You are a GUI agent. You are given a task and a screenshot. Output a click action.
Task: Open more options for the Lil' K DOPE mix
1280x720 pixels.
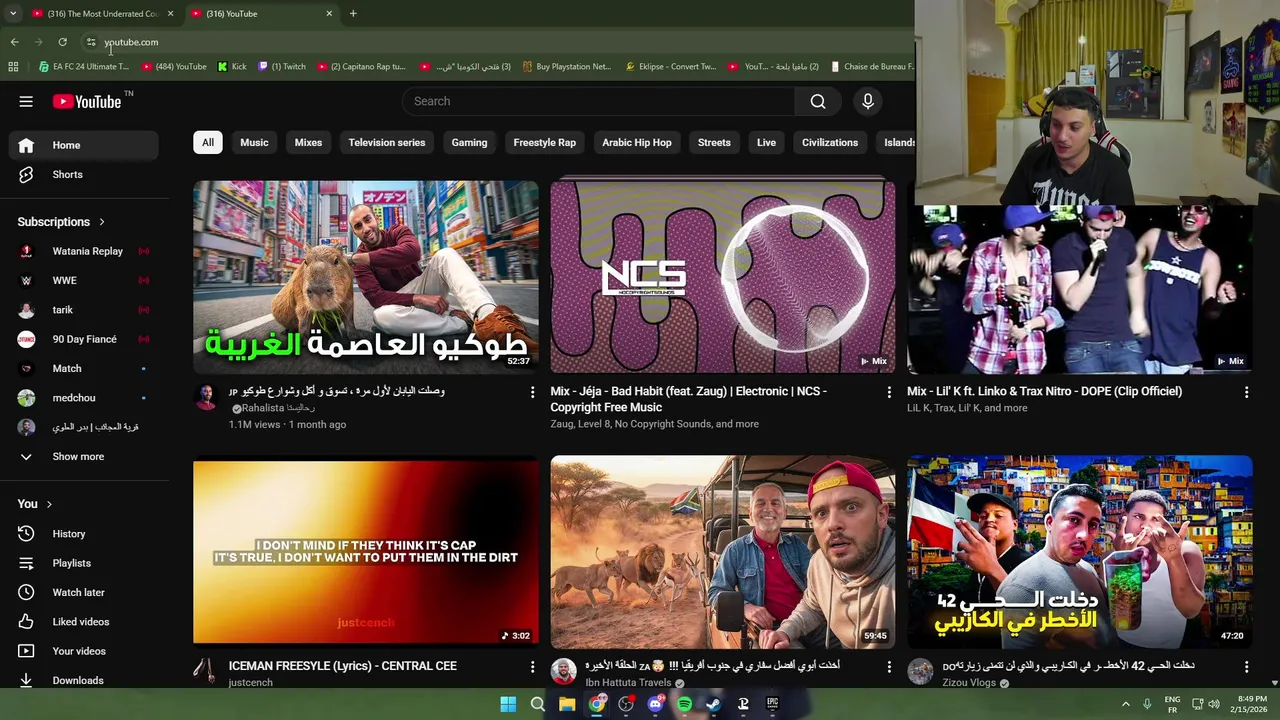(x=1246, y=392)
